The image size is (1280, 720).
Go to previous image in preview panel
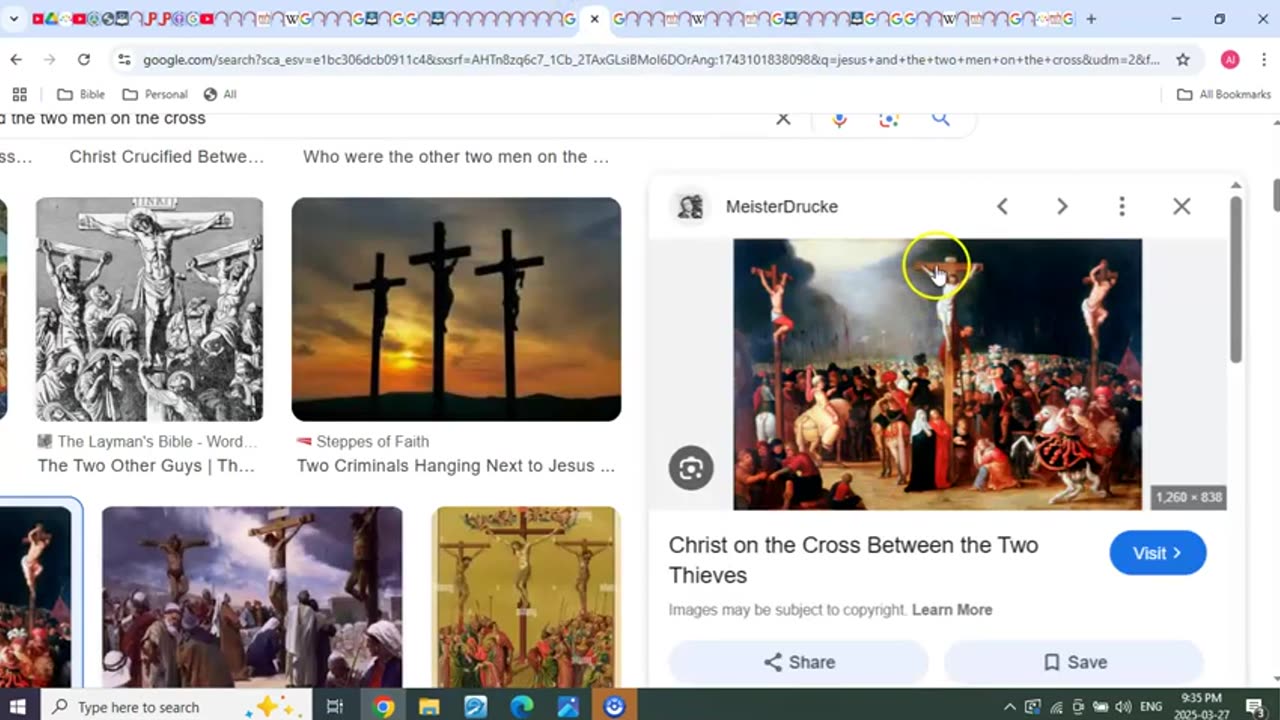pyautogui.click(x=1002, y=206)
